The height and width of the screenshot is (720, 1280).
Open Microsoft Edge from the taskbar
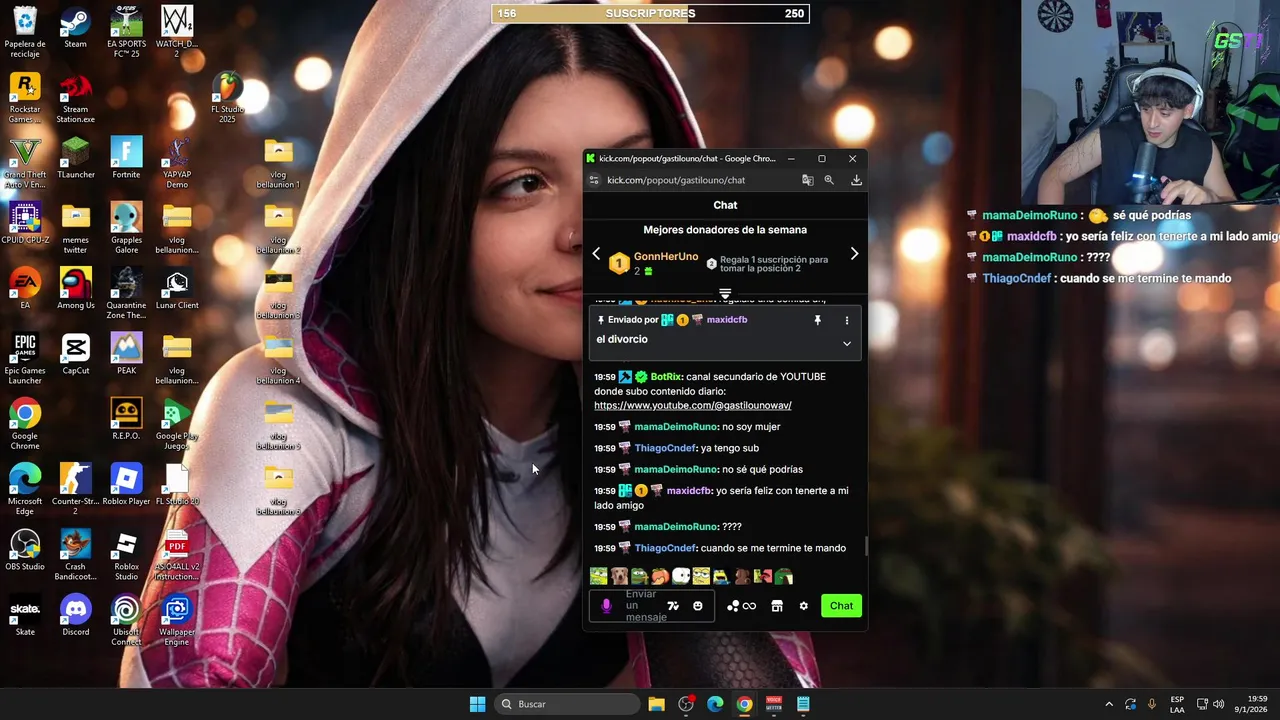pos(715,704)
